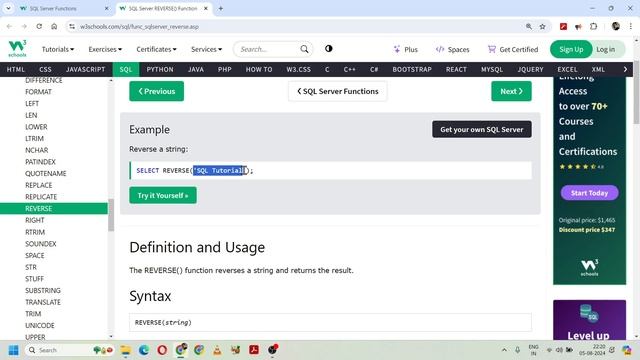Go back in browser history
Screen dimensions: 640x360
pyautogui.click(x=9, y=27)
